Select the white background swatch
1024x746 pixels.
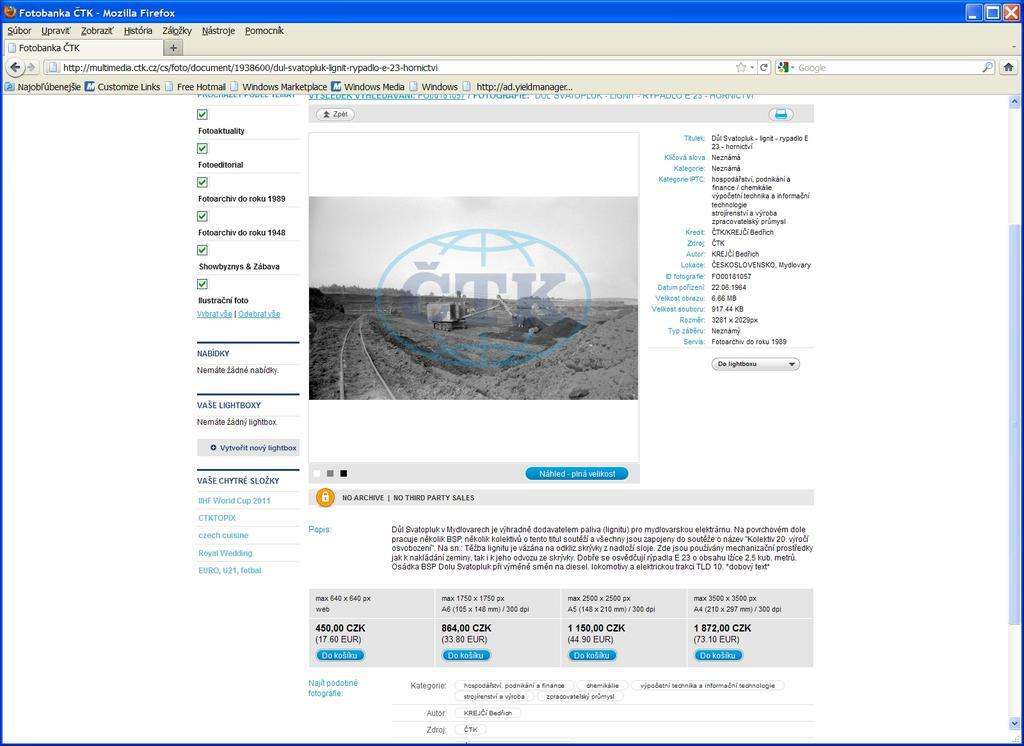tap(317, 474)
